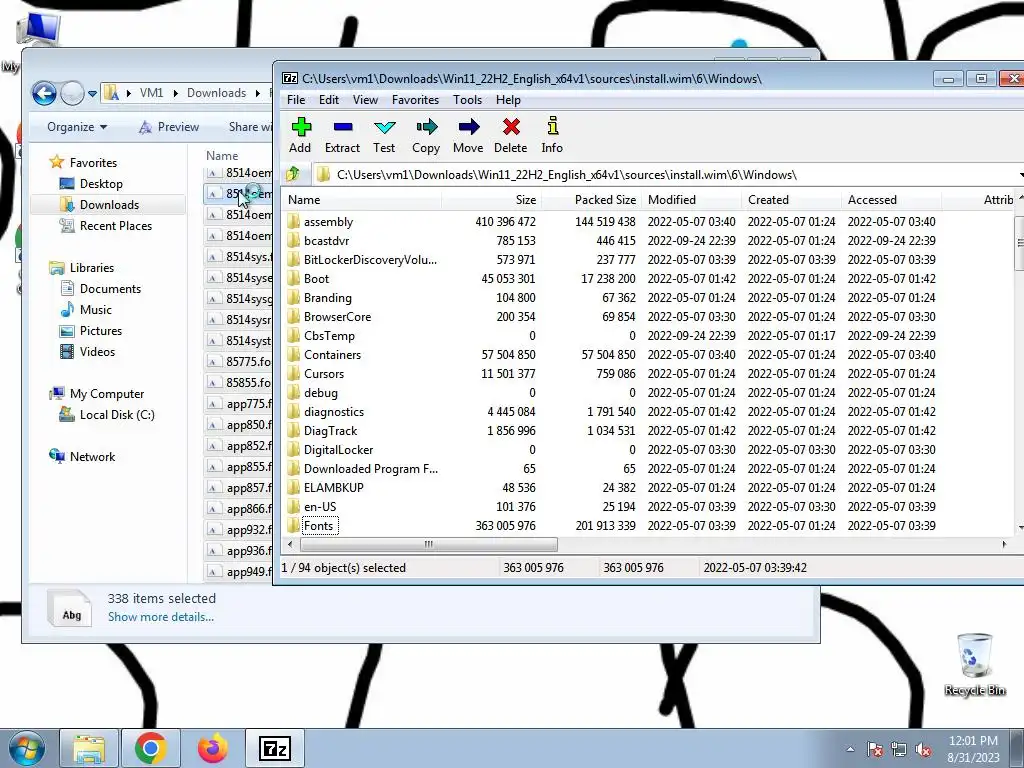Click the horizontal scrollbar right arrow

[1004, 544]
